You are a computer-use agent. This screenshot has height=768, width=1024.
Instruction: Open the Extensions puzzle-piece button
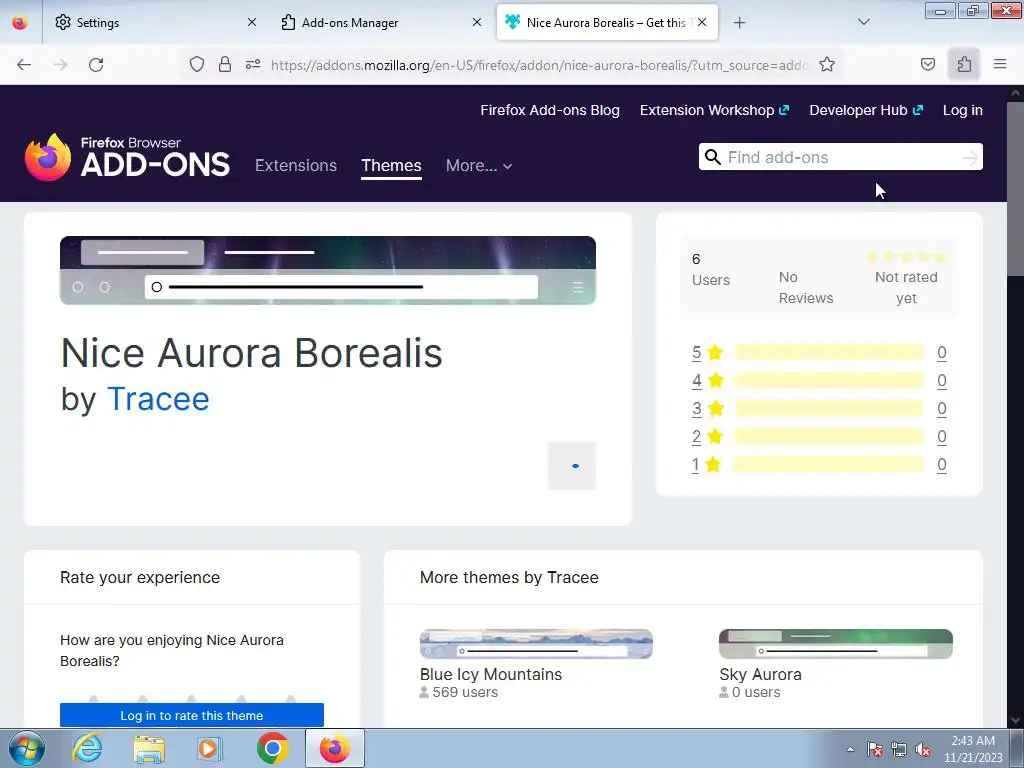tap(964, 64)
